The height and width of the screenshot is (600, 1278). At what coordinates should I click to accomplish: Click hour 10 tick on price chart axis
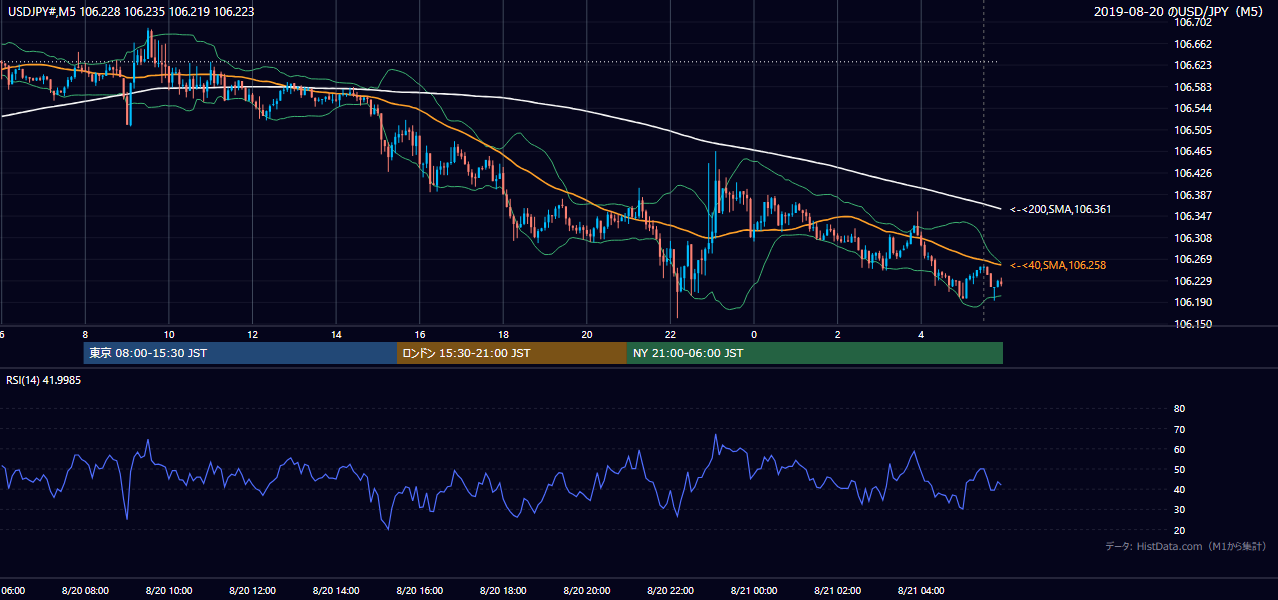coord(169,334)
